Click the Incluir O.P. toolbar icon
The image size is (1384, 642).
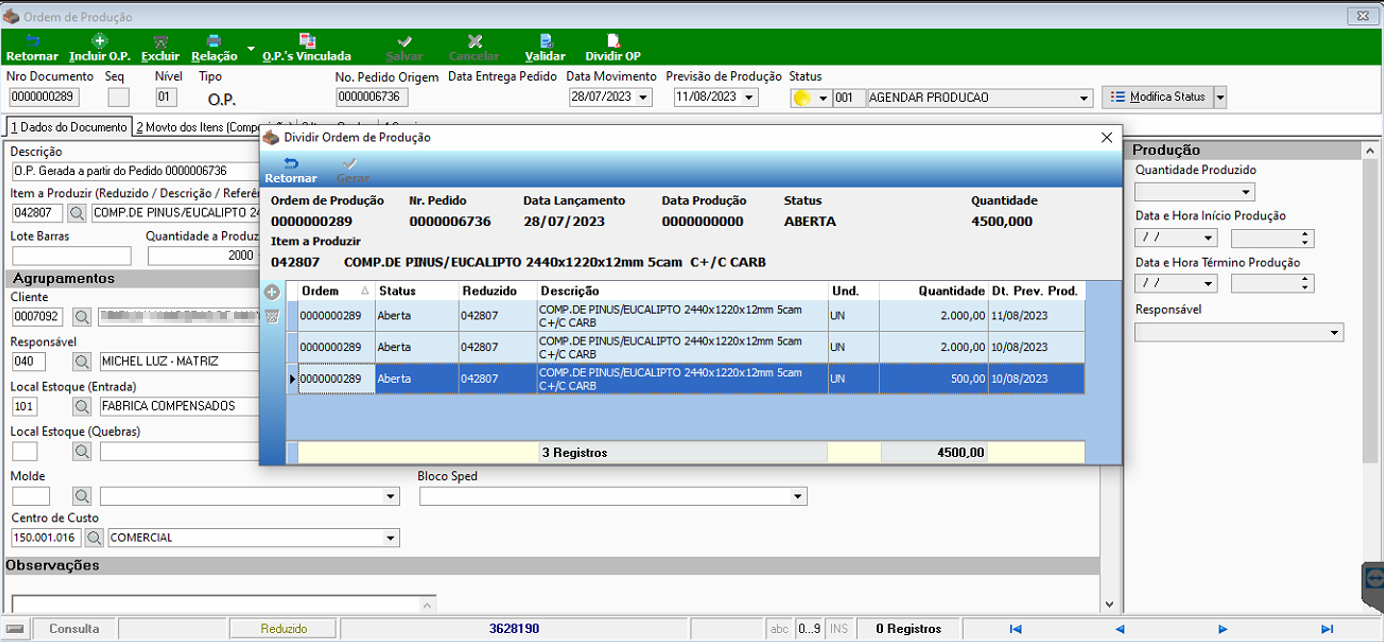click(99, 41)
